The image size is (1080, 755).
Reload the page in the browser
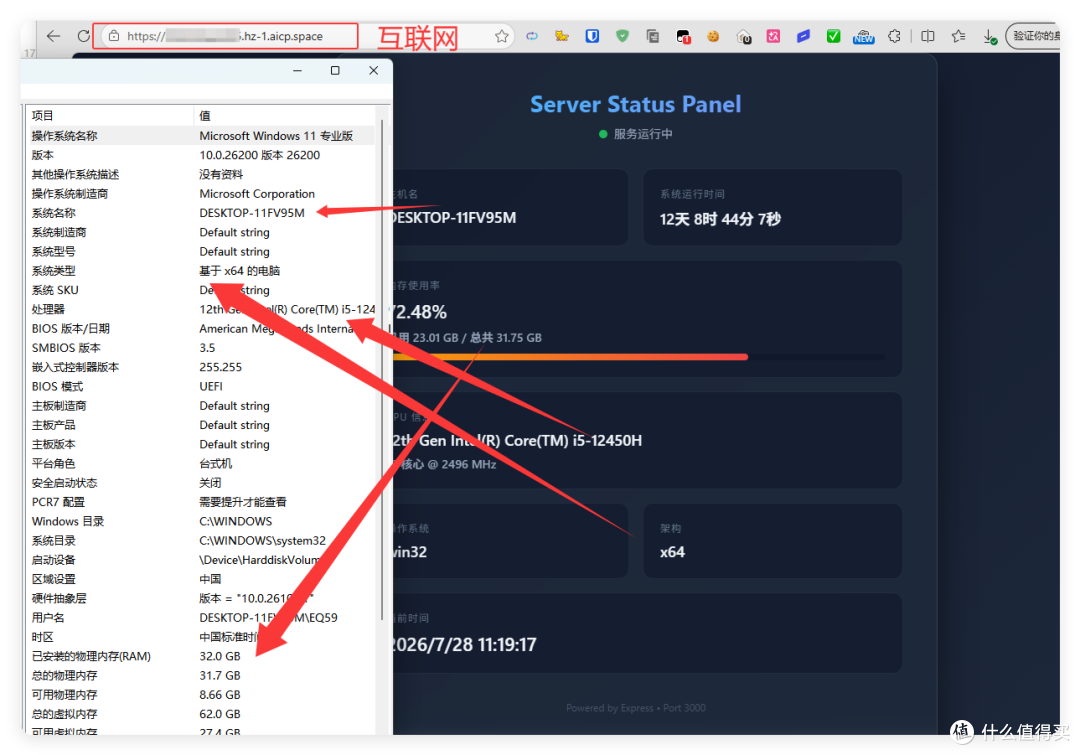click(83, 36)
